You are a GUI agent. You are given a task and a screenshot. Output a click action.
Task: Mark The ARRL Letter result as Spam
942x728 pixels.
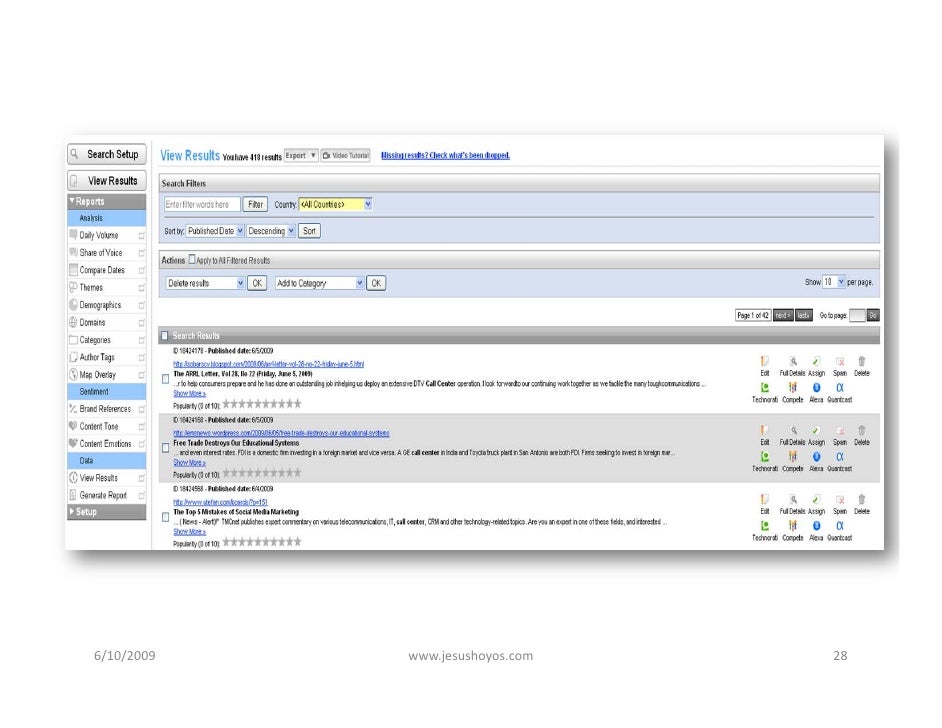point(840,361)
